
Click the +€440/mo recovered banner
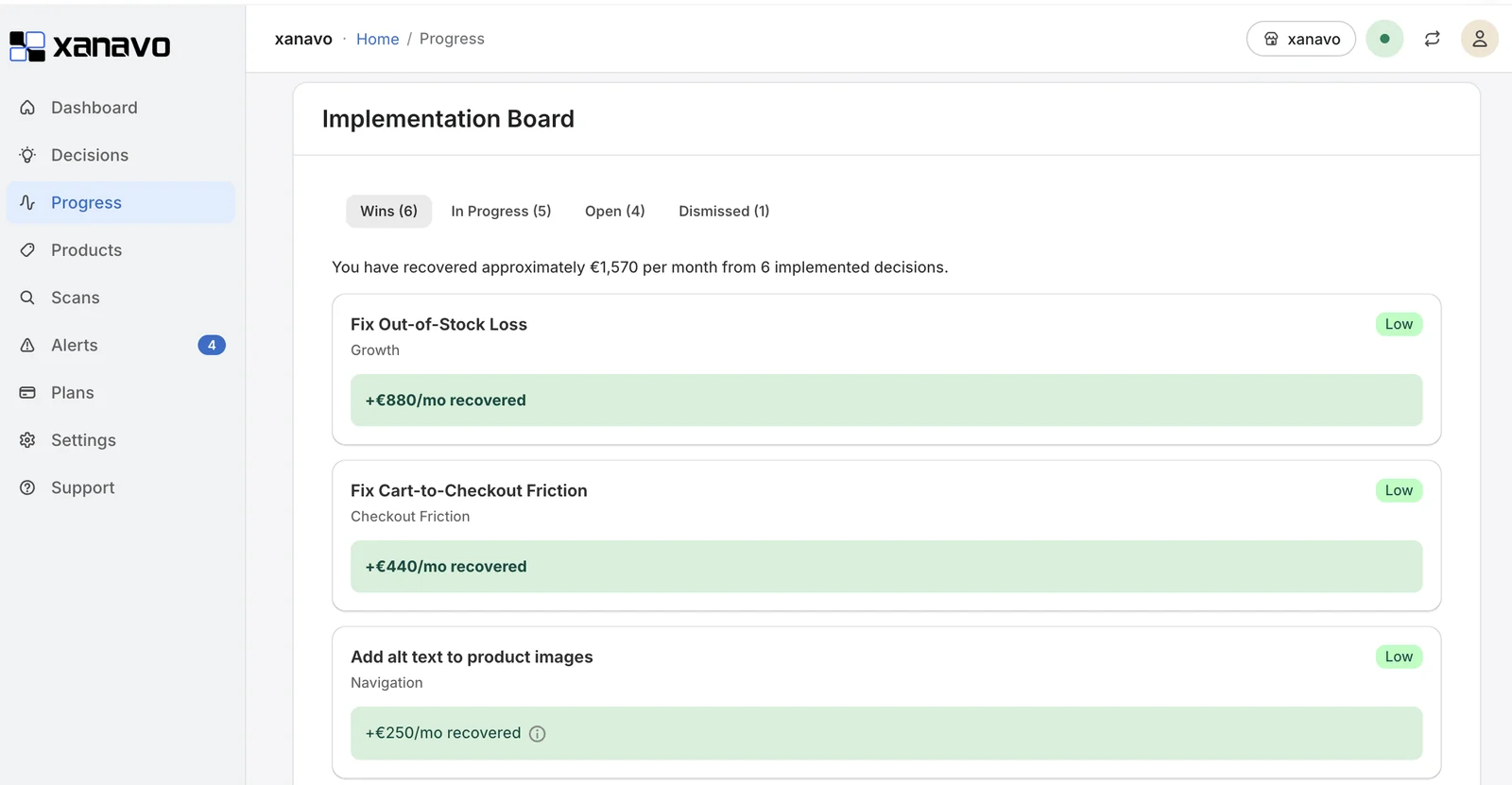pyautogui.click(x=886, y=567)
